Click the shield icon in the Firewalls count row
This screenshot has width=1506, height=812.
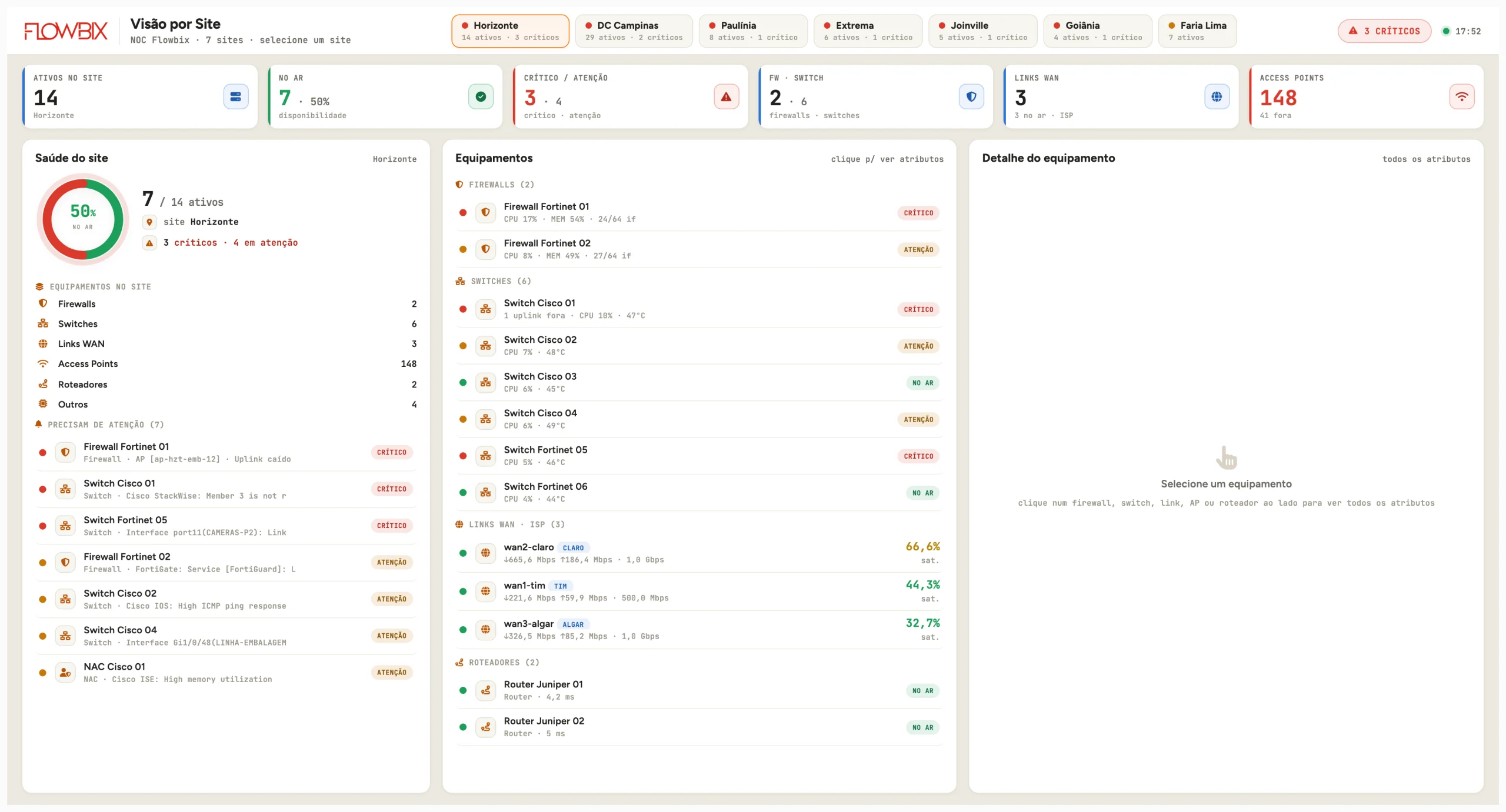click(x=43, y=303)
